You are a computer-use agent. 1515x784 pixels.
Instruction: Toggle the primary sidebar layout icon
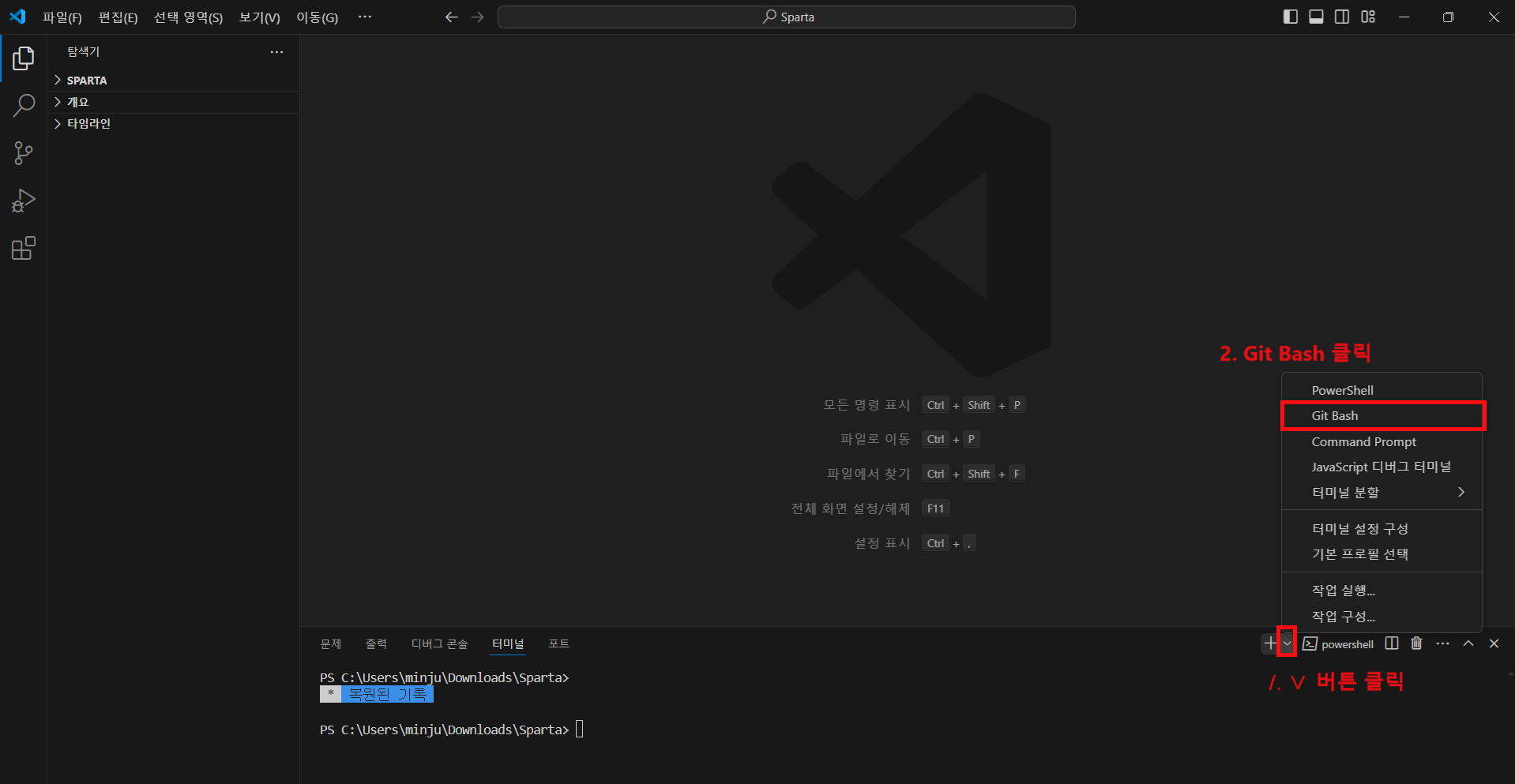(x=1291, y=17)
